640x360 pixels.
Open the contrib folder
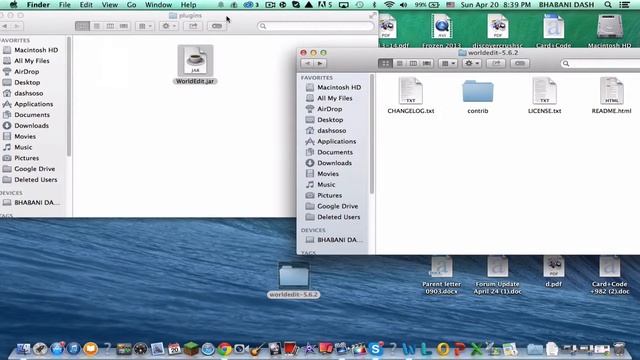coord(478,96)
